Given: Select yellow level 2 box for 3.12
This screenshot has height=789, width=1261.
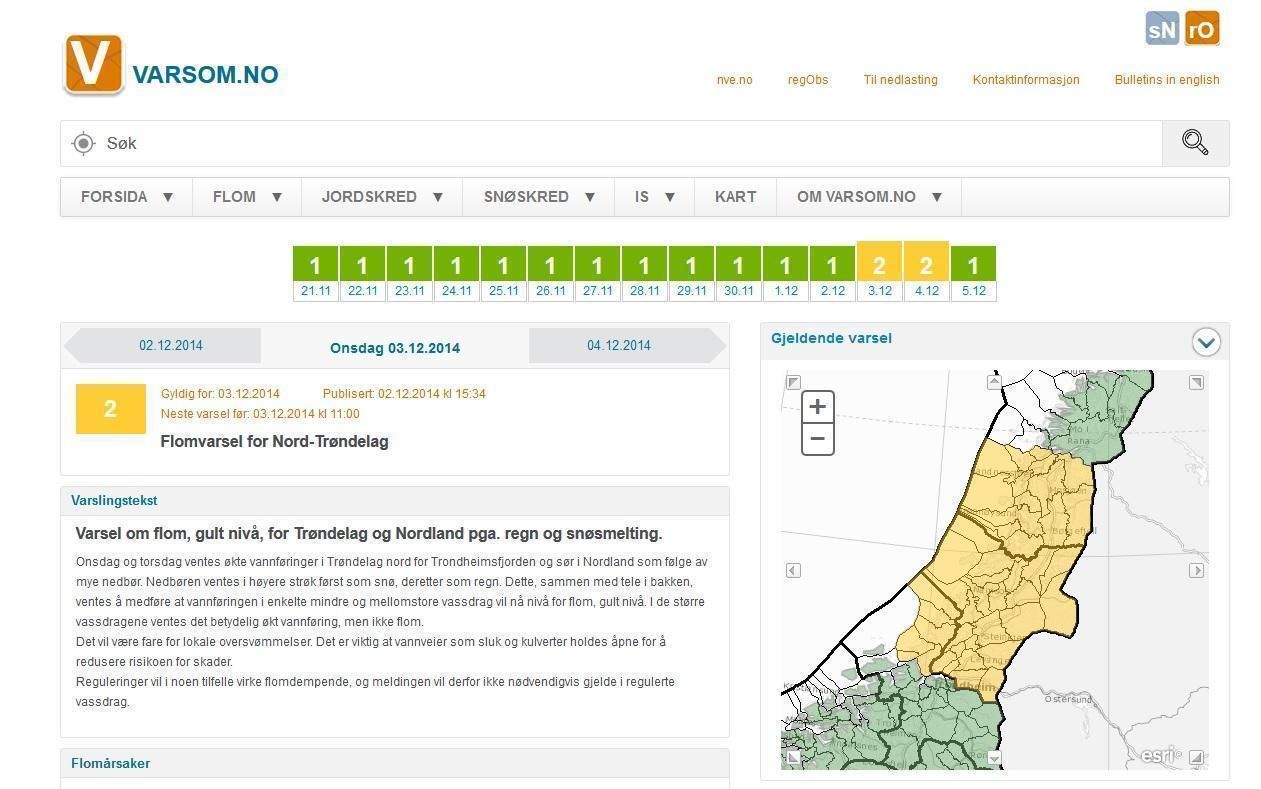Looking at the screenshot, I should pos(879,265).
